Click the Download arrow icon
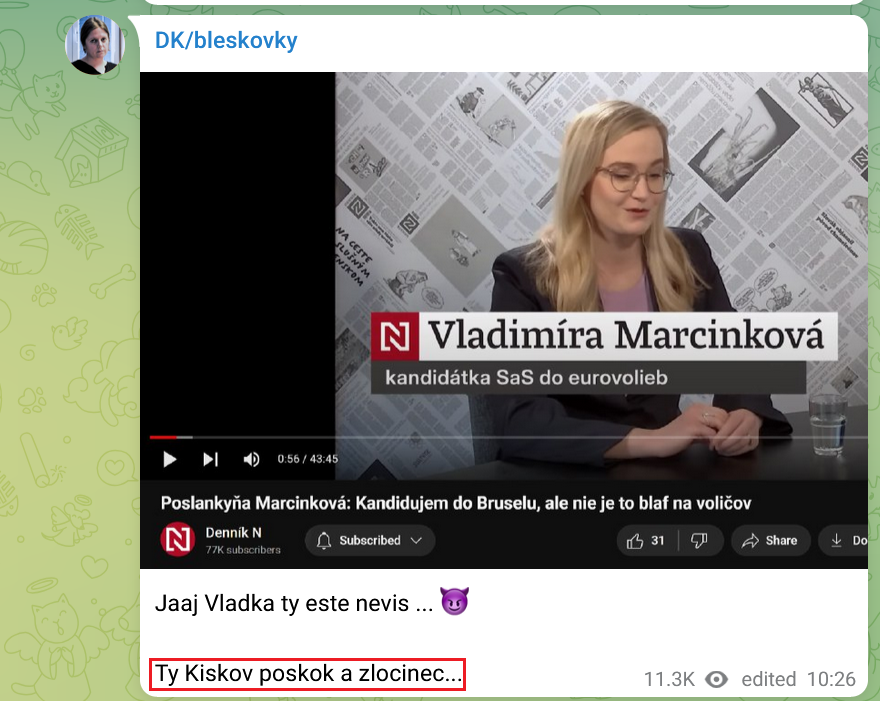880x701 pixels. click(836, 540)
